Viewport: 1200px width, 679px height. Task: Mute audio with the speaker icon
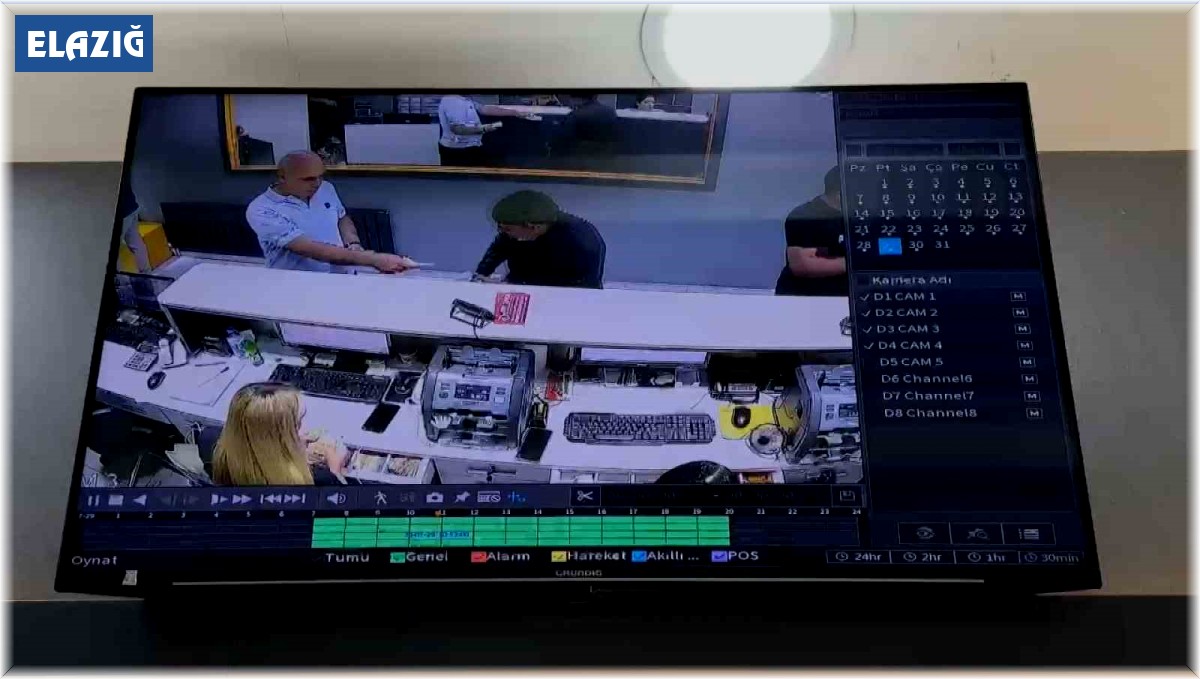[x=336, y=498]
